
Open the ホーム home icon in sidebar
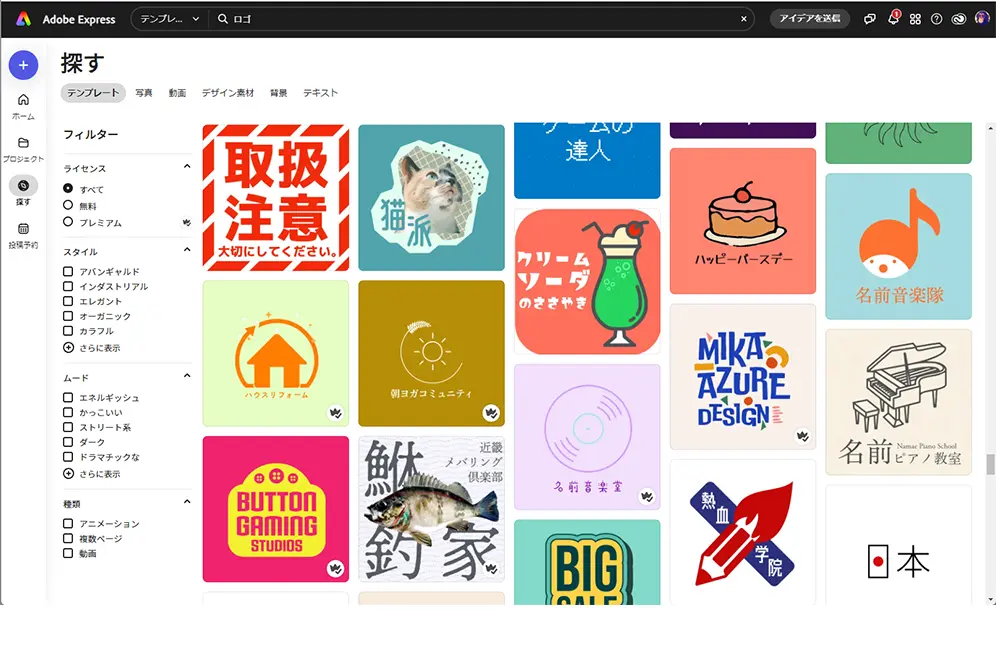click(x=24, y=99)
